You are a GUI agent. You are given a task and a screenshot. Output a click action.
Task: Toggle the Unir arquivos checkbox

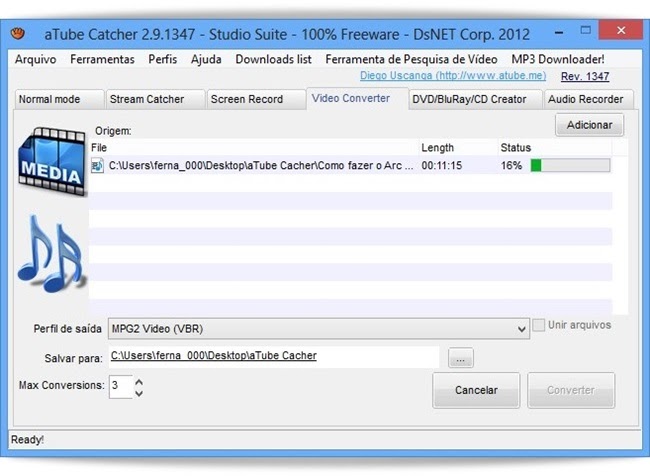pyautogui.click(x=538, y=325)
